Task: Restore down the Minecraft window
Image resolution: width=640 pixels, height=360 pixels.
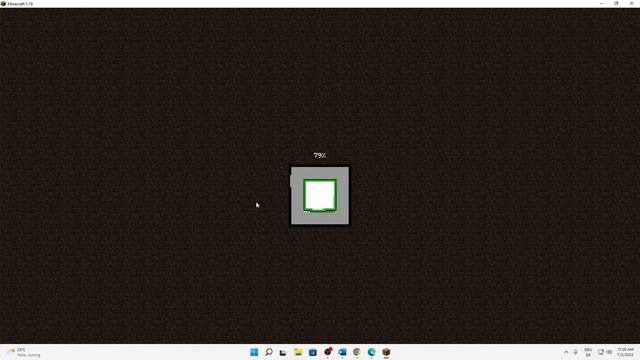Action: [616, 4]
